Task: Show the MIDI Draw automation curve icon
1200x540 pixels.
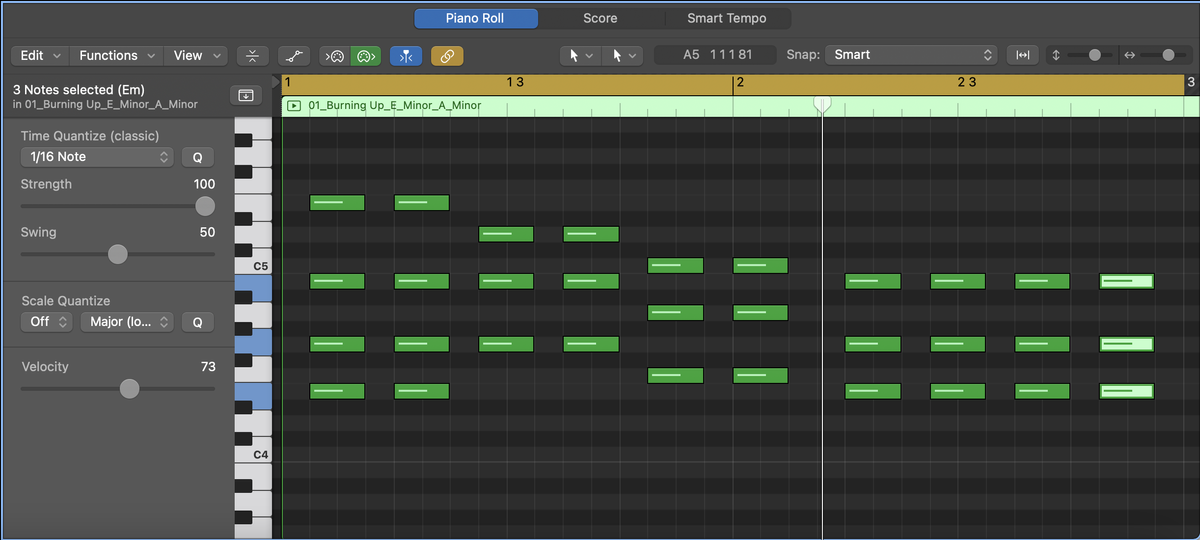Action: click(x=293, y=56)
